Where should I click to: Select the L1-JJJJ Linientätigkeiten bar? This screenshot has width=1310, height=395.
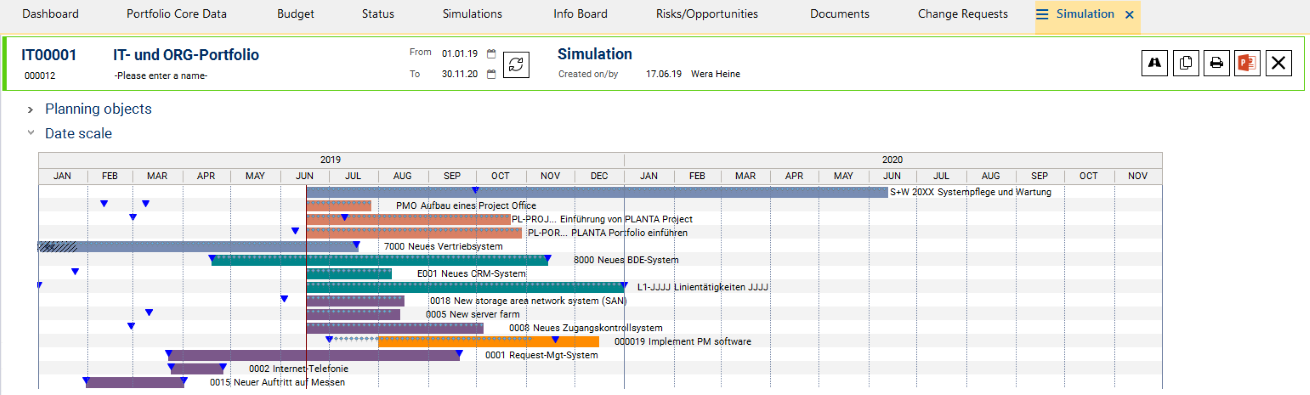point(465,287)
